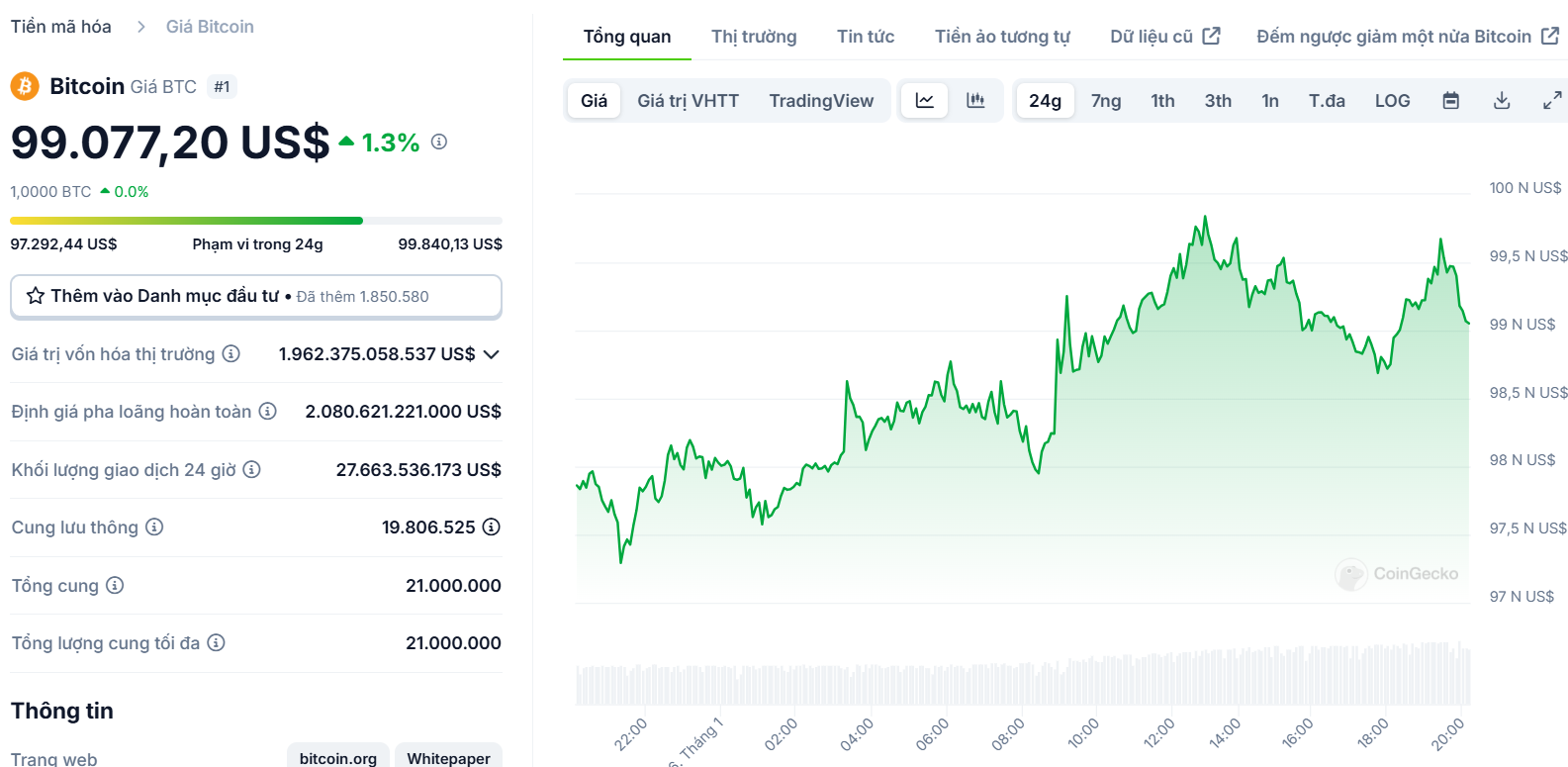Viewport: 1568px width, 767px height.
Task: Switch to candlestick chart view icon
Action: coord(975,100)
